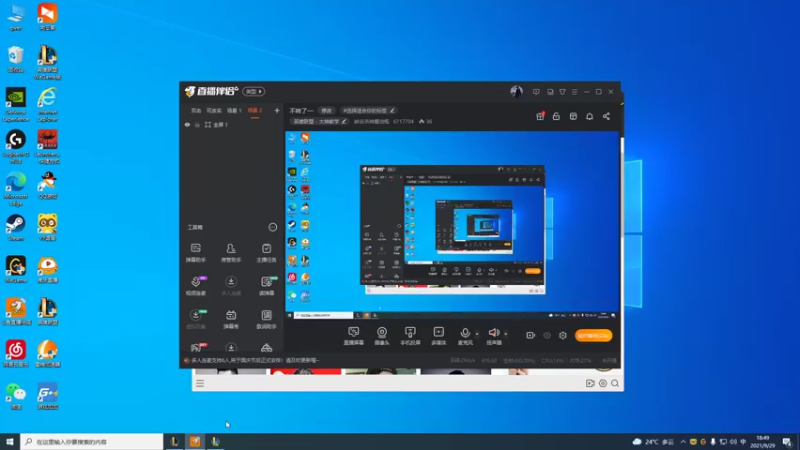Open the skin shirt icon in title bar
800x450 pixels.
pyautogui.click(x=562, y=92)
